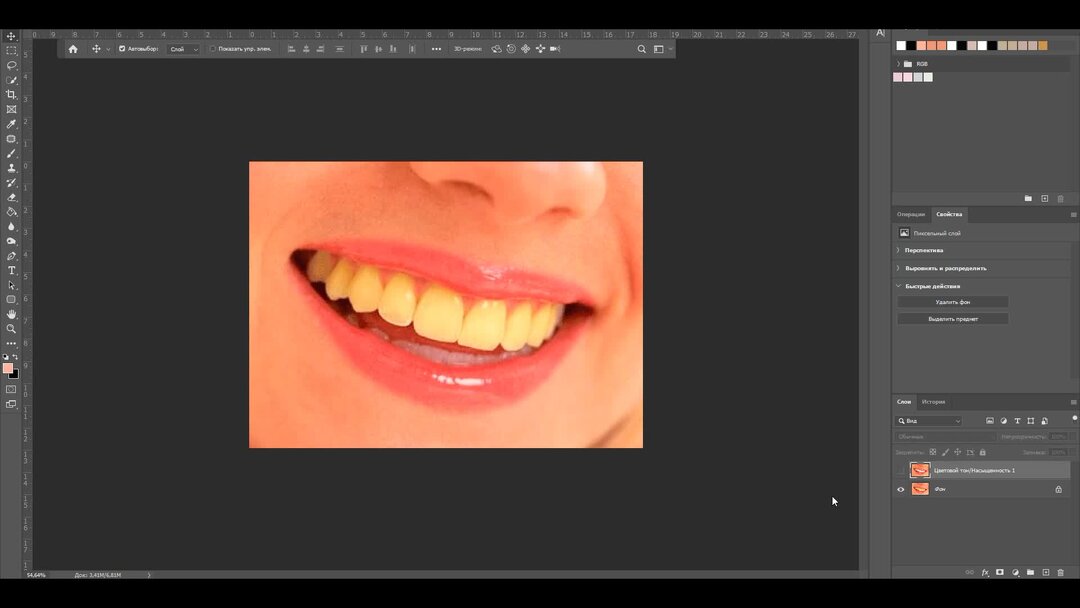The width and height of the screenshot is (1080, 608).
Task: Add a layer style with the fx icon
Action: tap(985, 573)
